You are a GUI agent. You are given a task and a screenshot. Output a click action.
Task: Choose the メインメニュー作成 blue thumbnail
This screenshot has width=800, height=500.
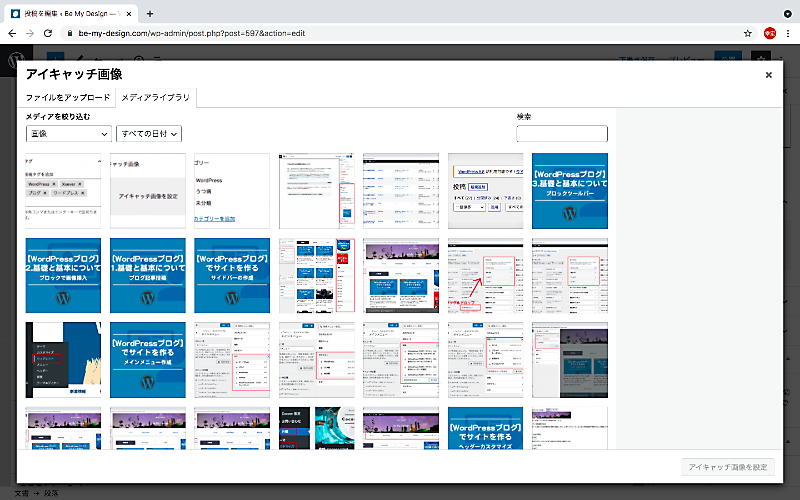tap(148, 359)
